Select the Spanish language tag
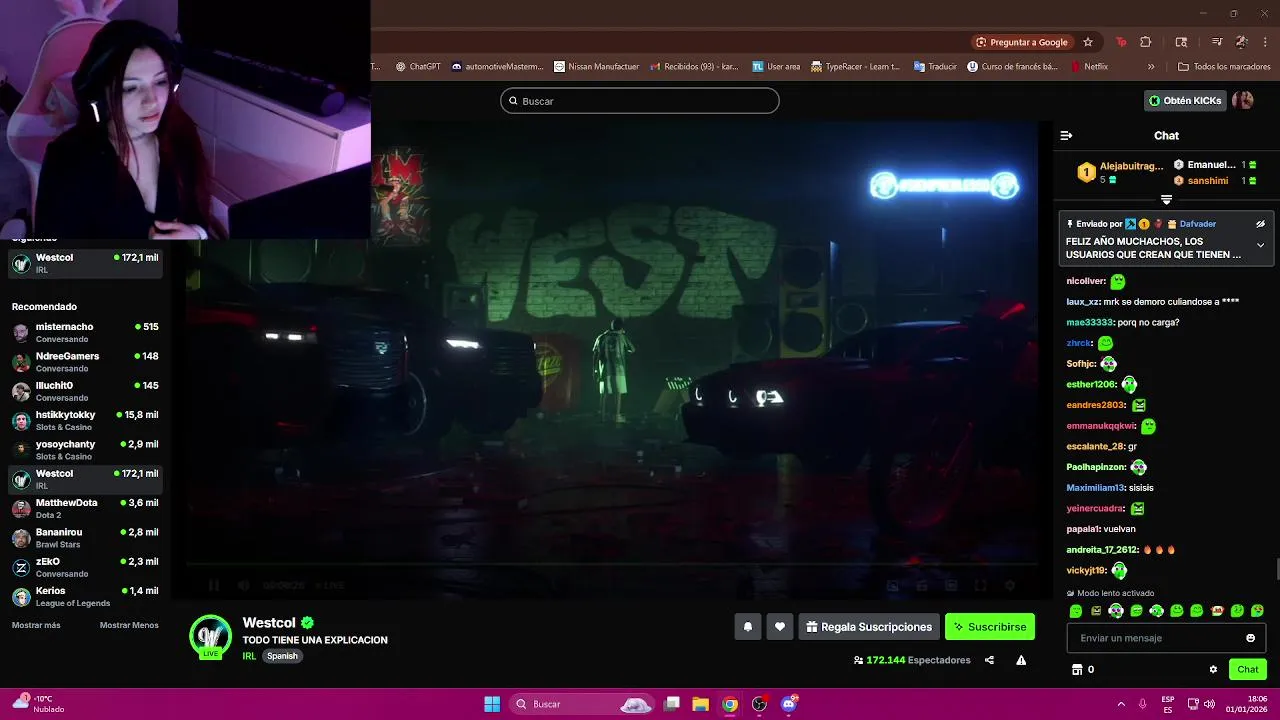The image size is (1280, 720). pos(282,656)
